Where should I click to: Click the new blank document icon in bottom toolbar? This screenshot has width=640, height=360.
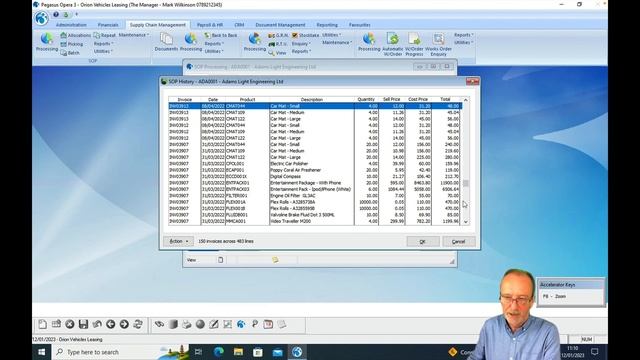tap(42, 324)
